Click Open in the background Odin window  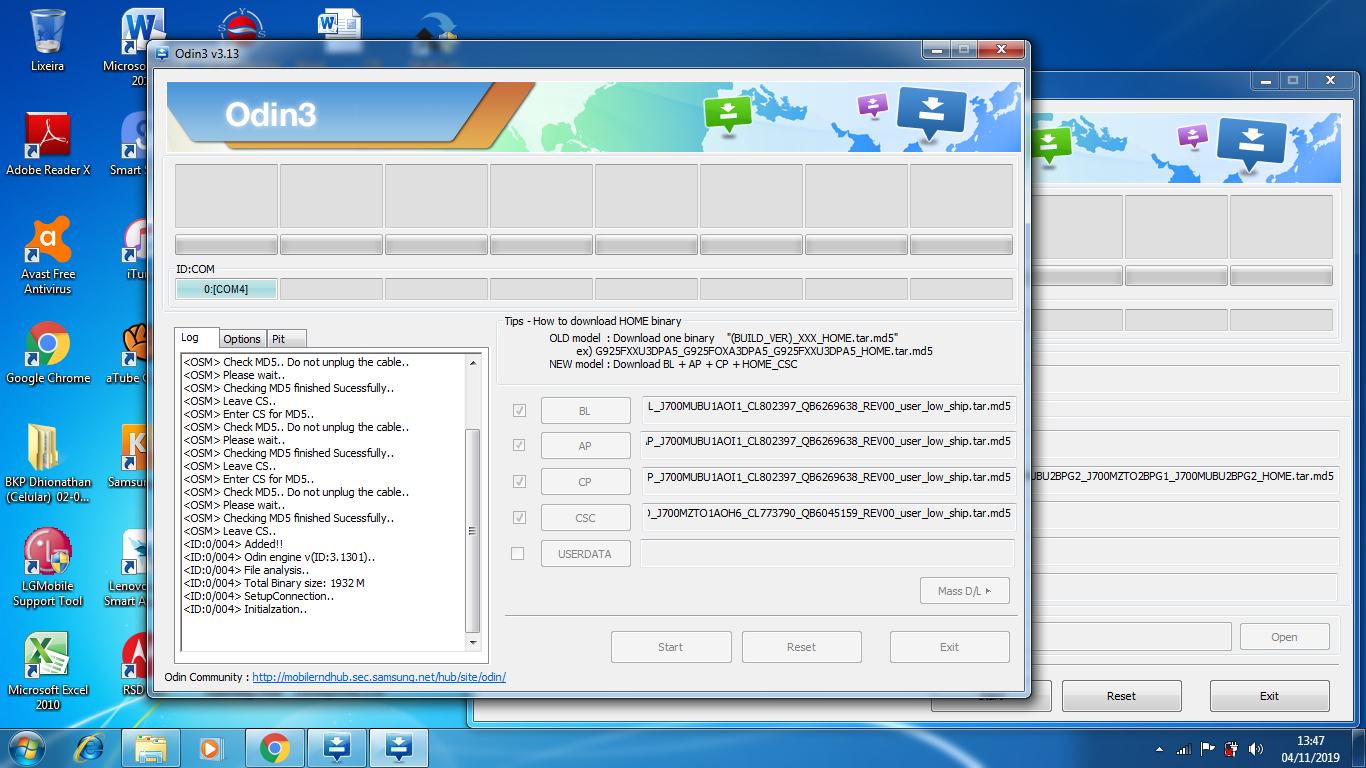click(x=1284, y=637)
